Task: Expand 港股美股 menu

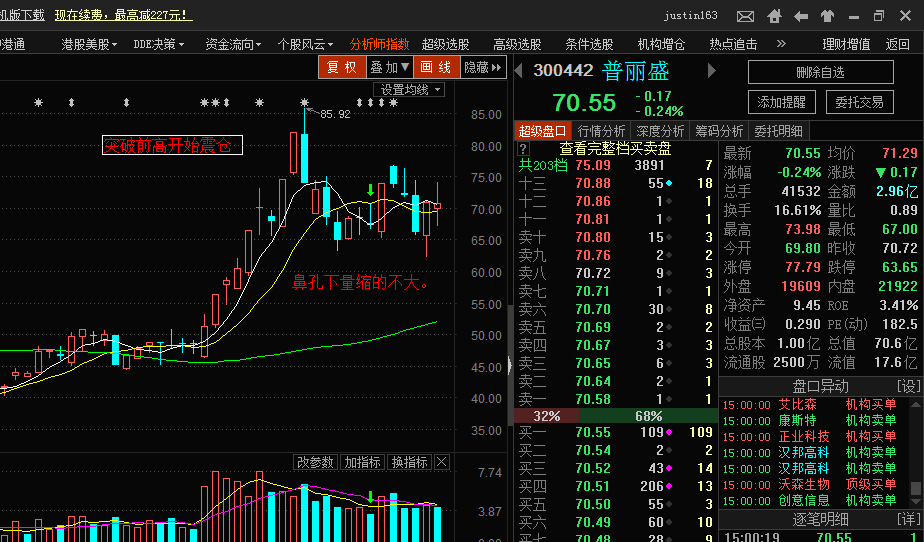Action: (x=89, y=44)
